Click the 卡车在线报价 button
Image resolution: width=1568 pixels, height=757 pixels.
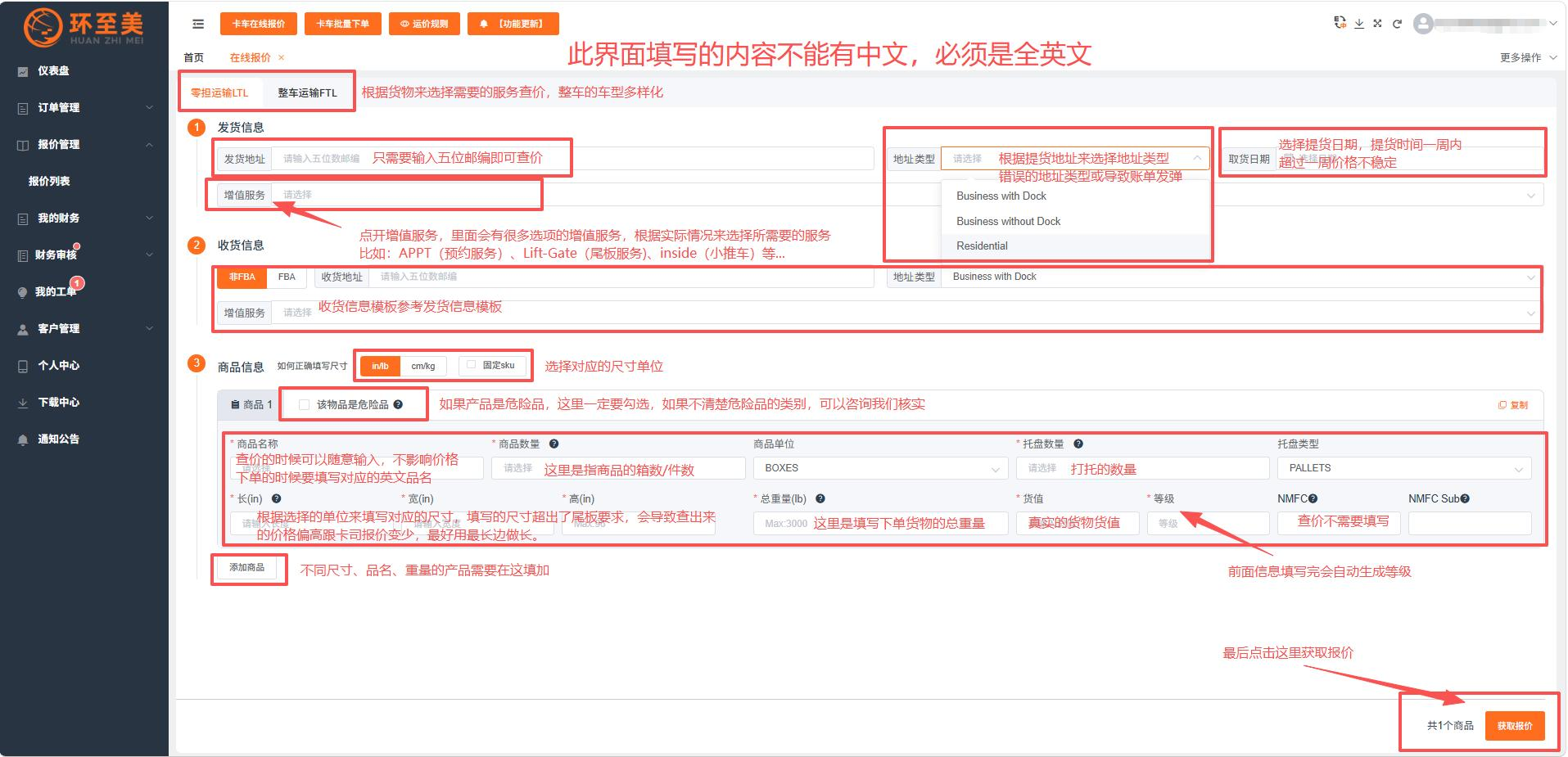point(258,24)
